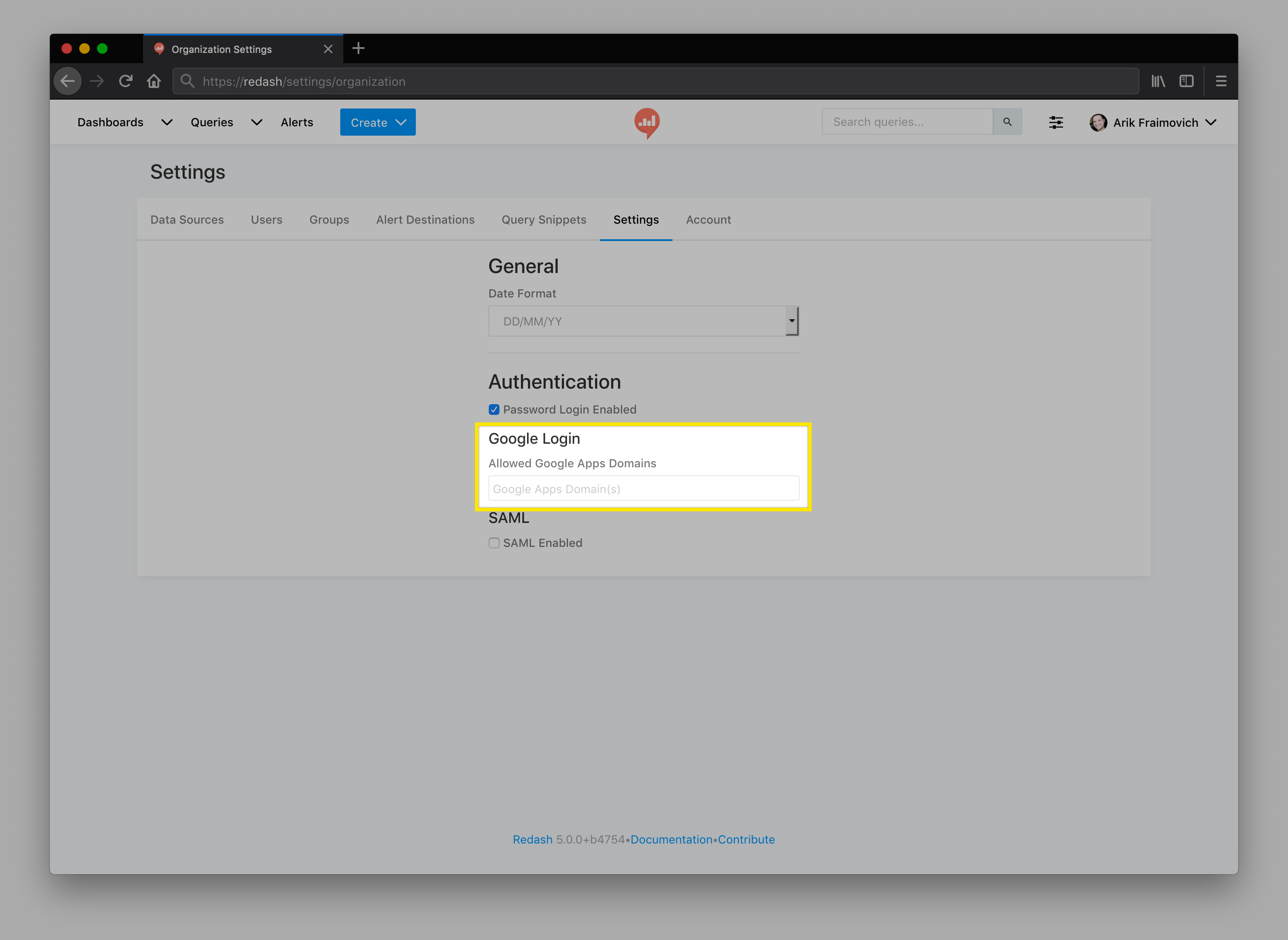Switch to the Data Sources tab
The height and width of the screenshot is (940, 1288).
coord(187,220)
